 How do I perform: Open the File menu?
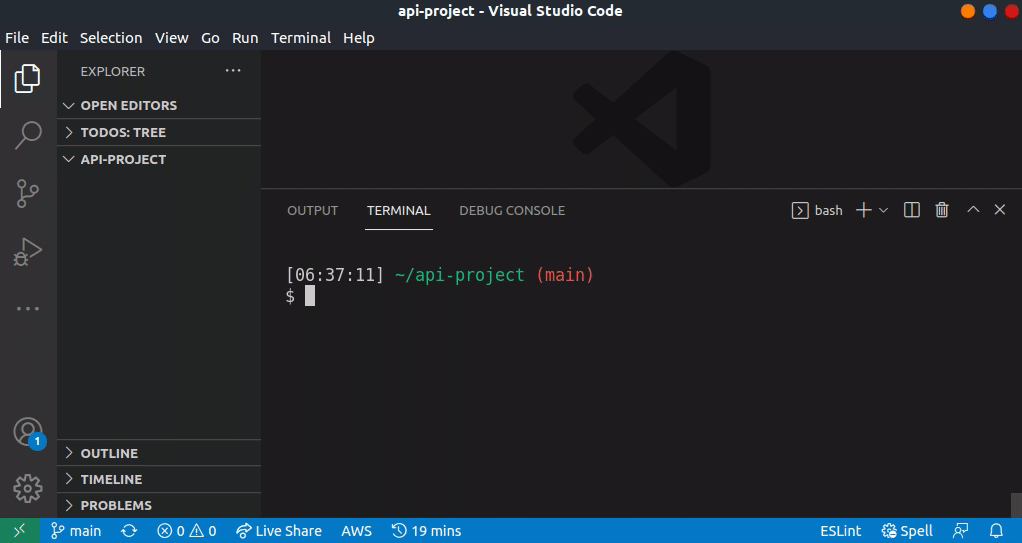[17, 38]
